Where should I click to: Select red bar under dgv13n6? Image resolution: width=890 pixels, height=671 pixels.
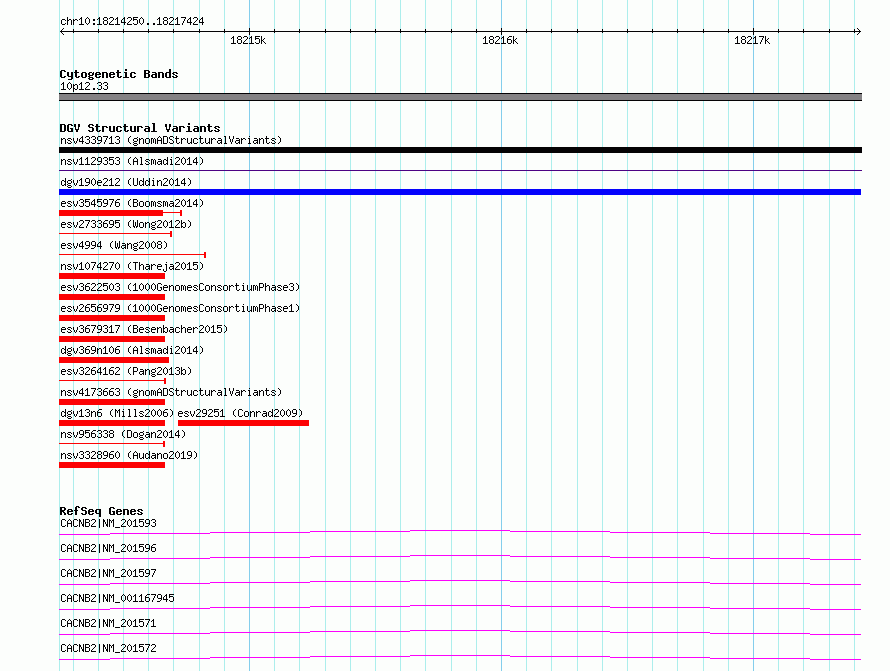point(112,423)
